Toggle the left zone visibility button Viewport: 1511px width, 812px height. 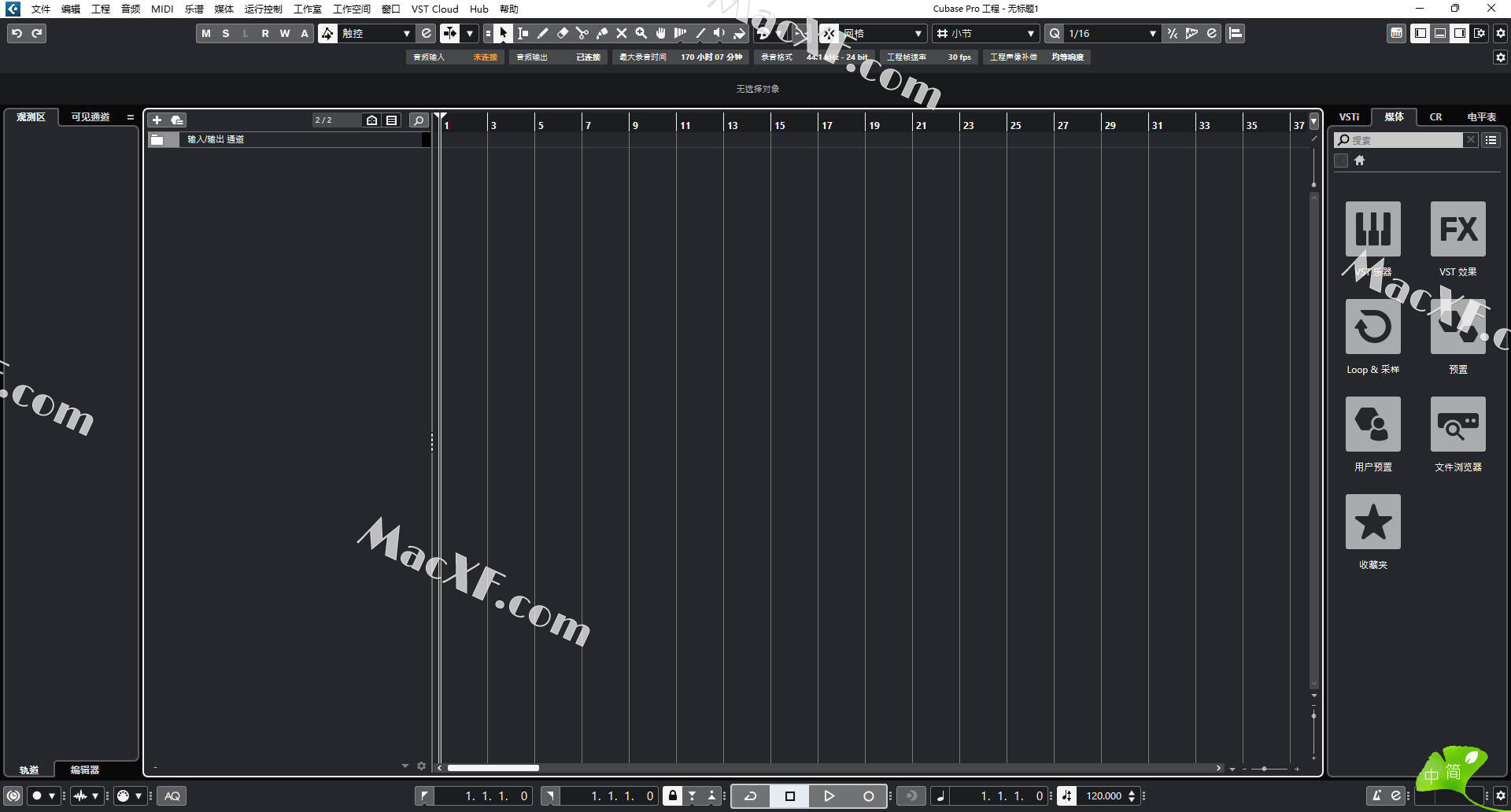point(1420,33)
